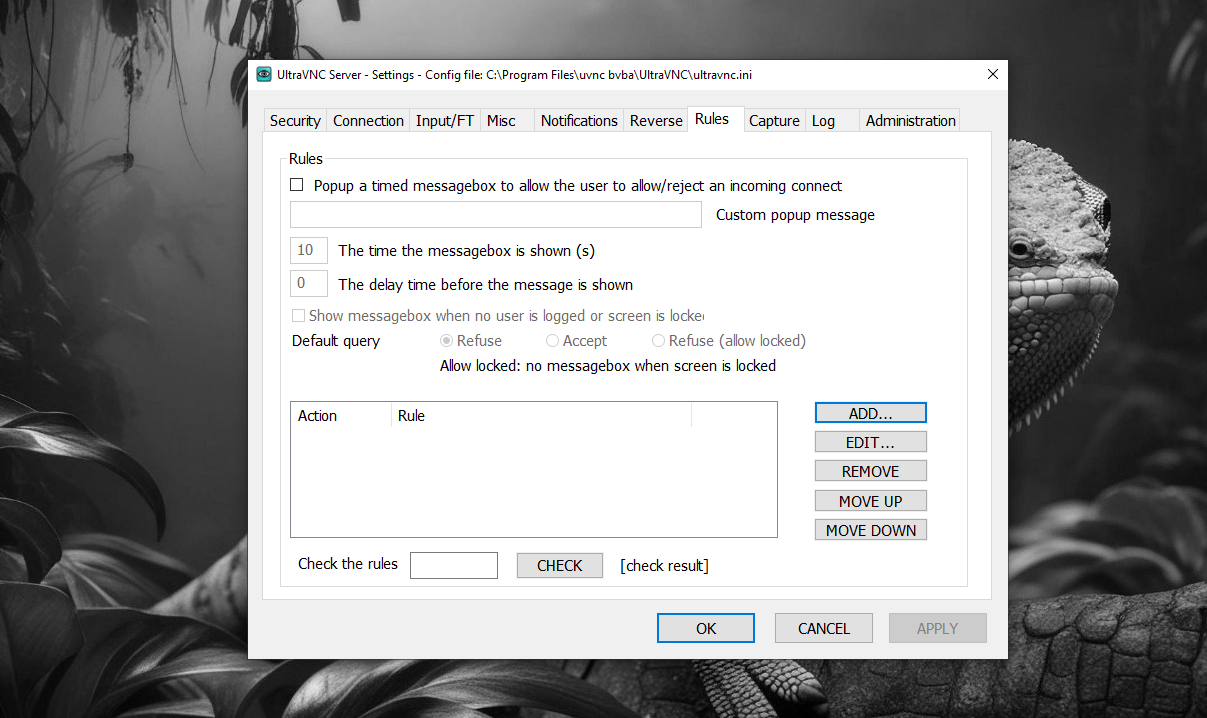This screenshot has width=1207, height=718.
Task: Click the UltraVNC eye icon in title bar
Action: [264, 74]
